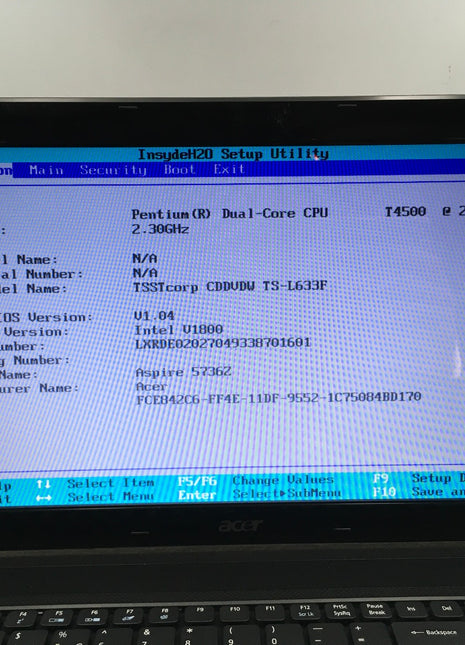This screenshot has width=465, height=645.
Task: Click the F5/F6 Change Values hint
Action: point(256,480)
